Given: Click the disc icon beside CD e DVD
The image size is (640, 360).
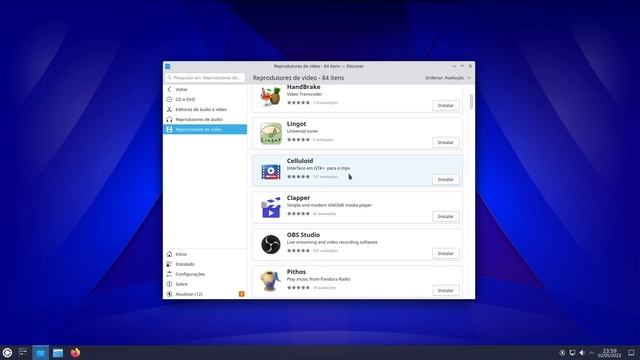Looking at the screenshot, I should 169,99.
